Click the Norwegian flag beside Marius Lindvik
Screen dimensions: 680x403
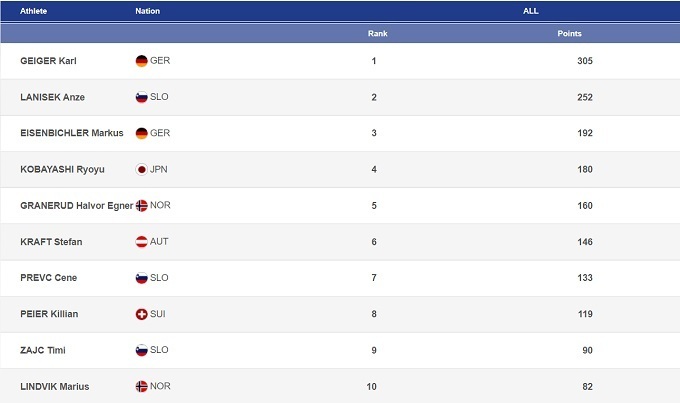click(141, 386)
